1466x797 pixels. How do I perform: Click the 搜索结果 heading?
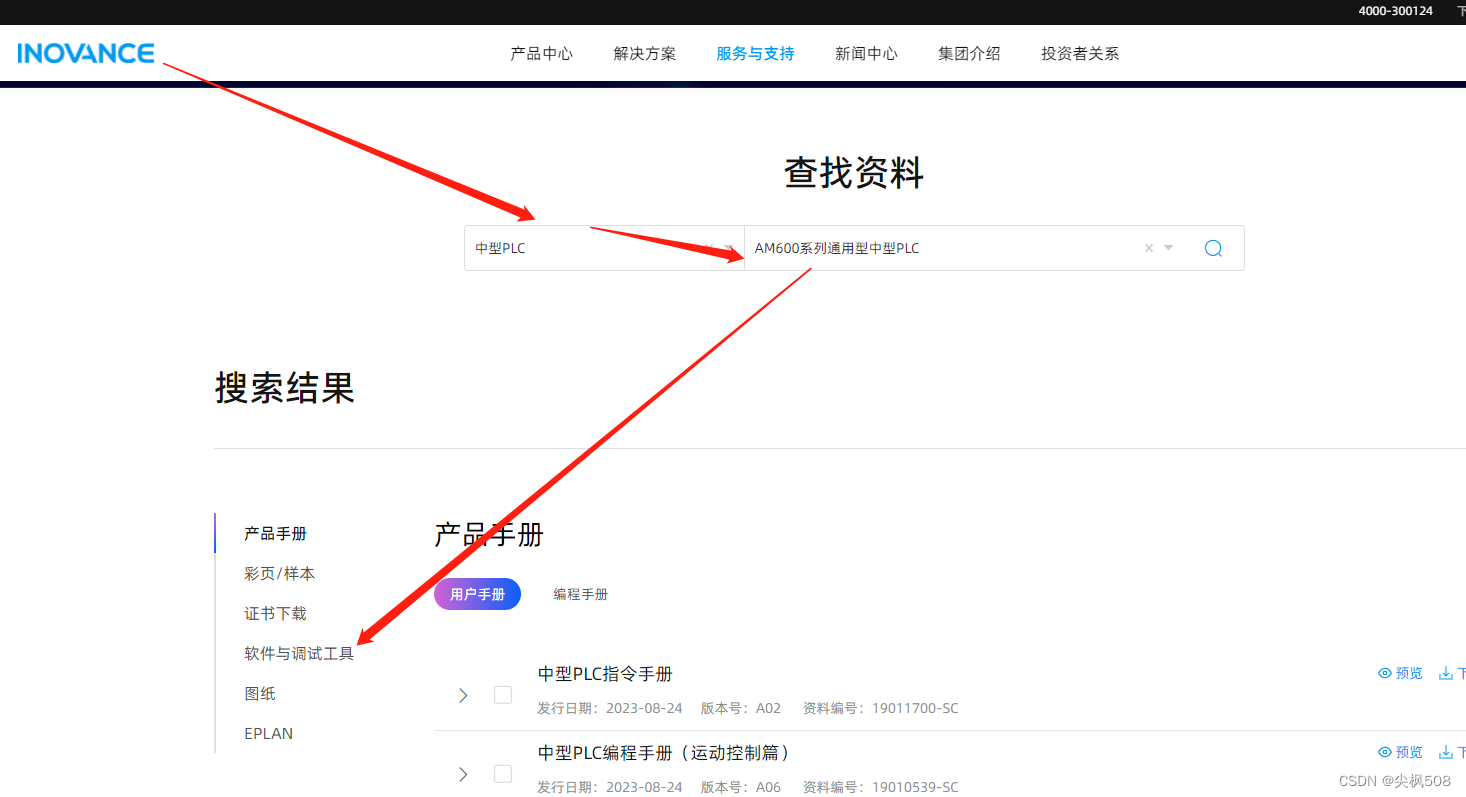pyautogui.click(x=285, y=388)
